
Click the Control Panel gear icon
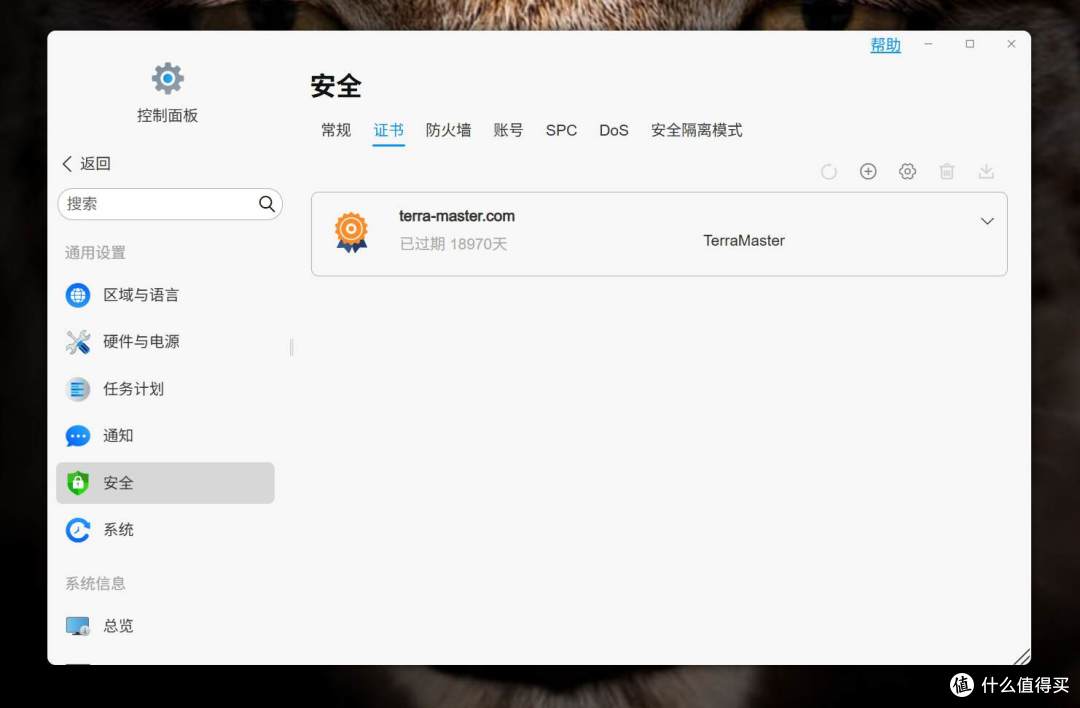click(167, 79)
